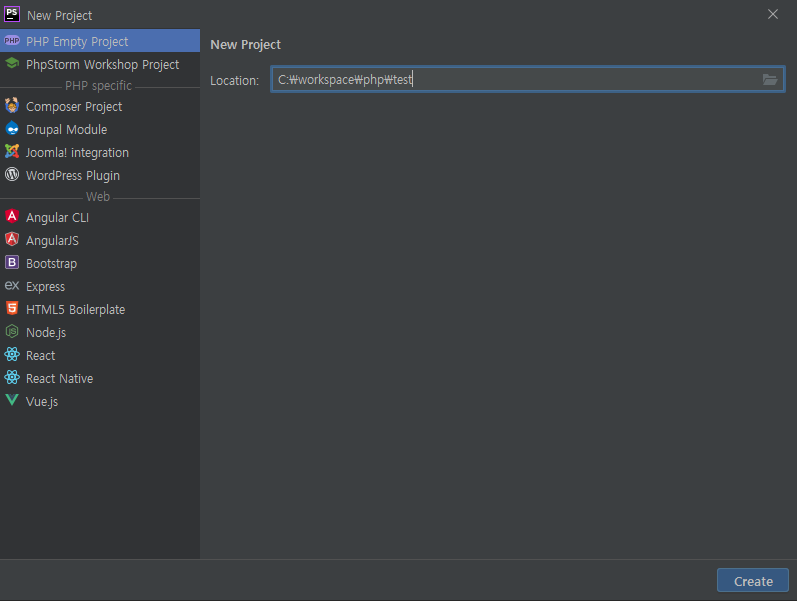Click the HTML5 Boilerplate icon
This screenshot has width=797, height=601.
click(12, 308)
